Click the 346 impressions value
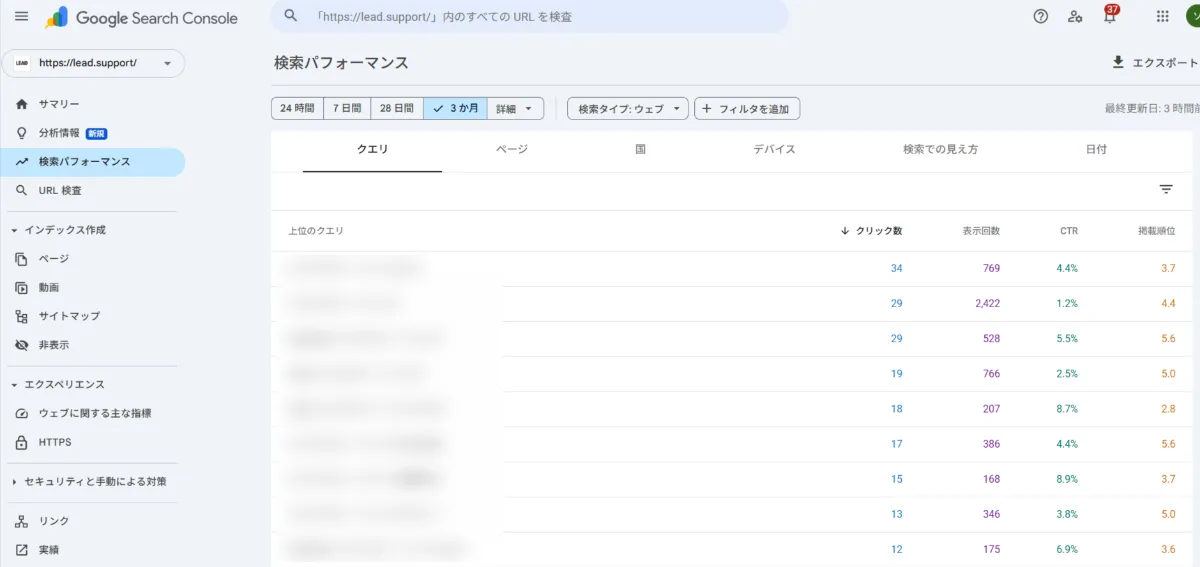 pos(991,514)
